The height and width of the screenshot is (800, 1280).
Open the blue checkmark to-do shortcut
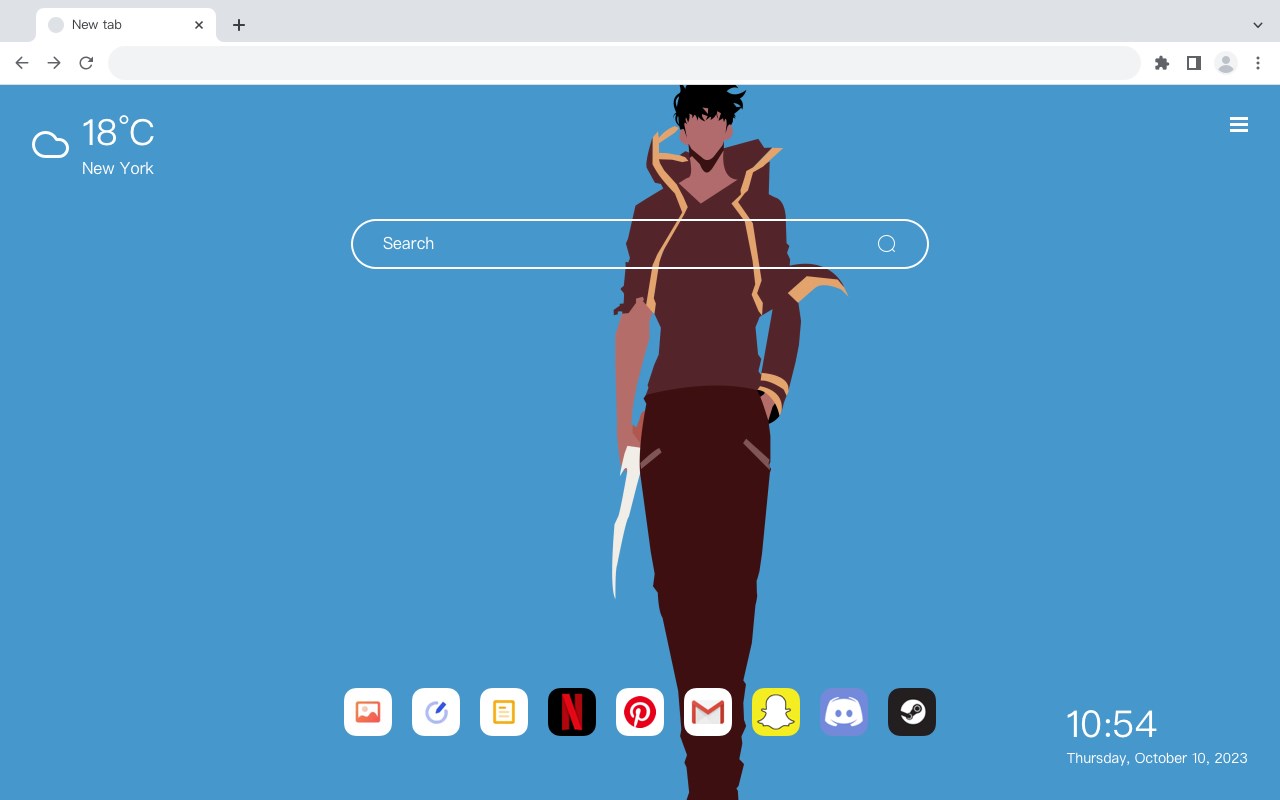[436, 712]
